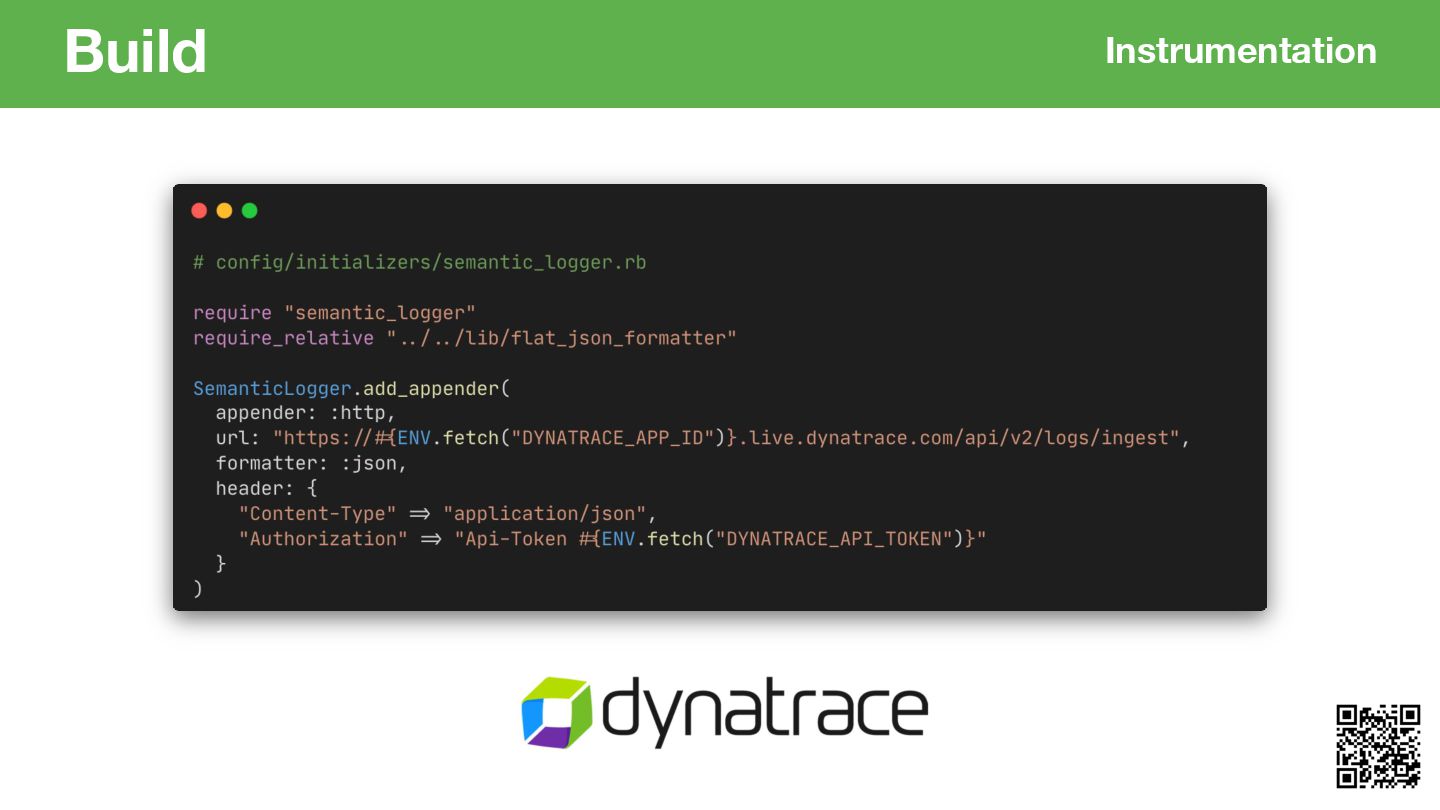Click the Dynatrace cube logo icon
Screen dimensions: 1440x810
pos(556,712)
